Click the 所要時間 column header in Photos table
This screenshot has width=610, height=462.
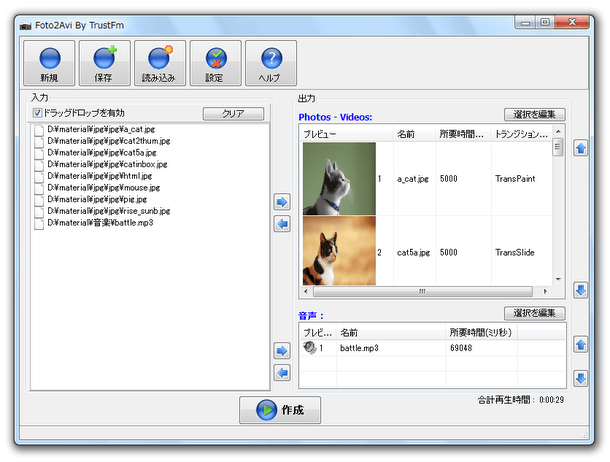(463, 134)
